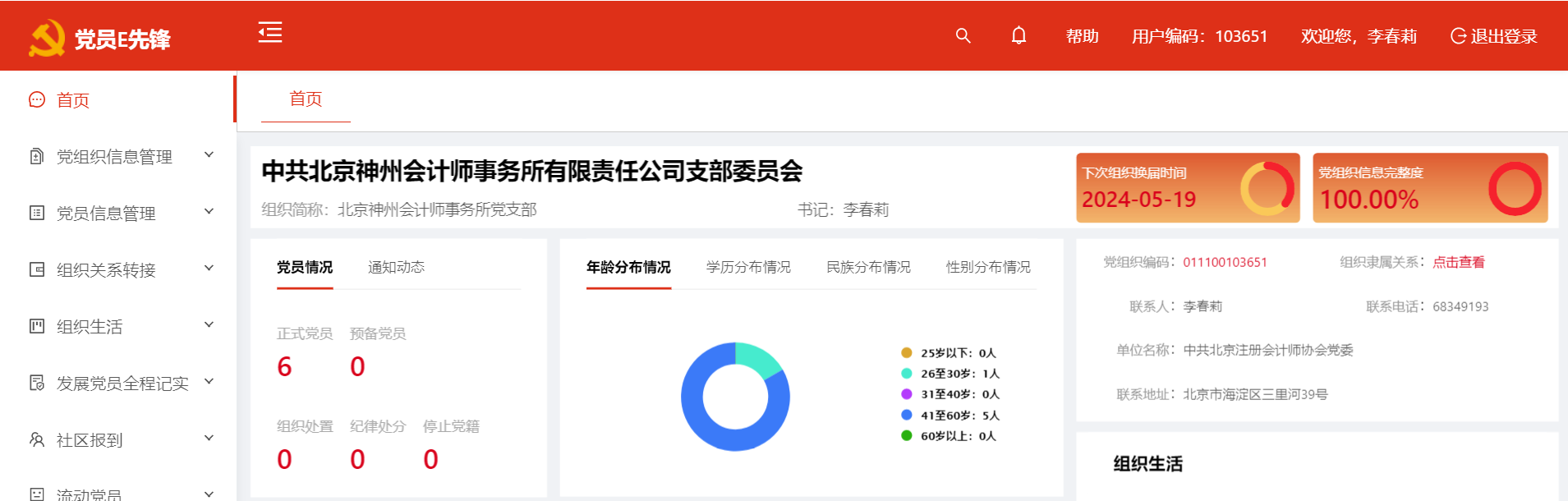Viewport: 1568px width, 501px height.
Task: Expand the 组织生活 sidebar chevron
Action: pyautogui.click(x=209, y=325)
